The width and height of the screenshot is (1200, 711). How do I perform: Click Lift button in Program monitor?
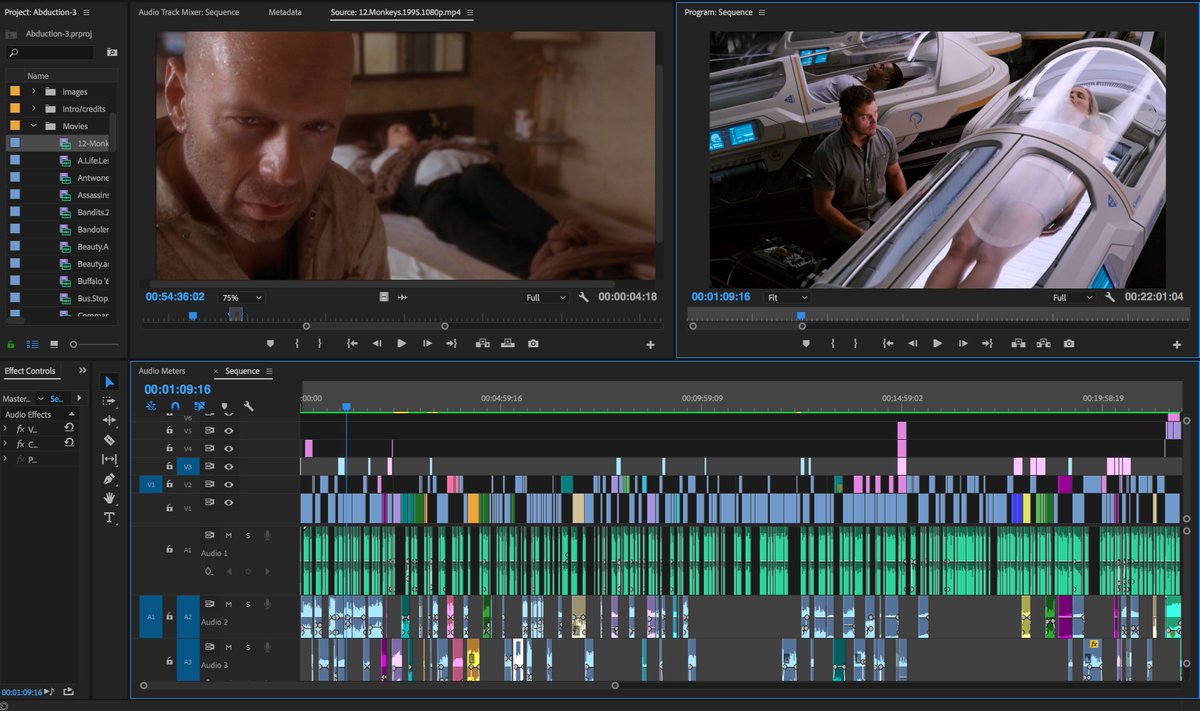click(x=1018, y=343)
